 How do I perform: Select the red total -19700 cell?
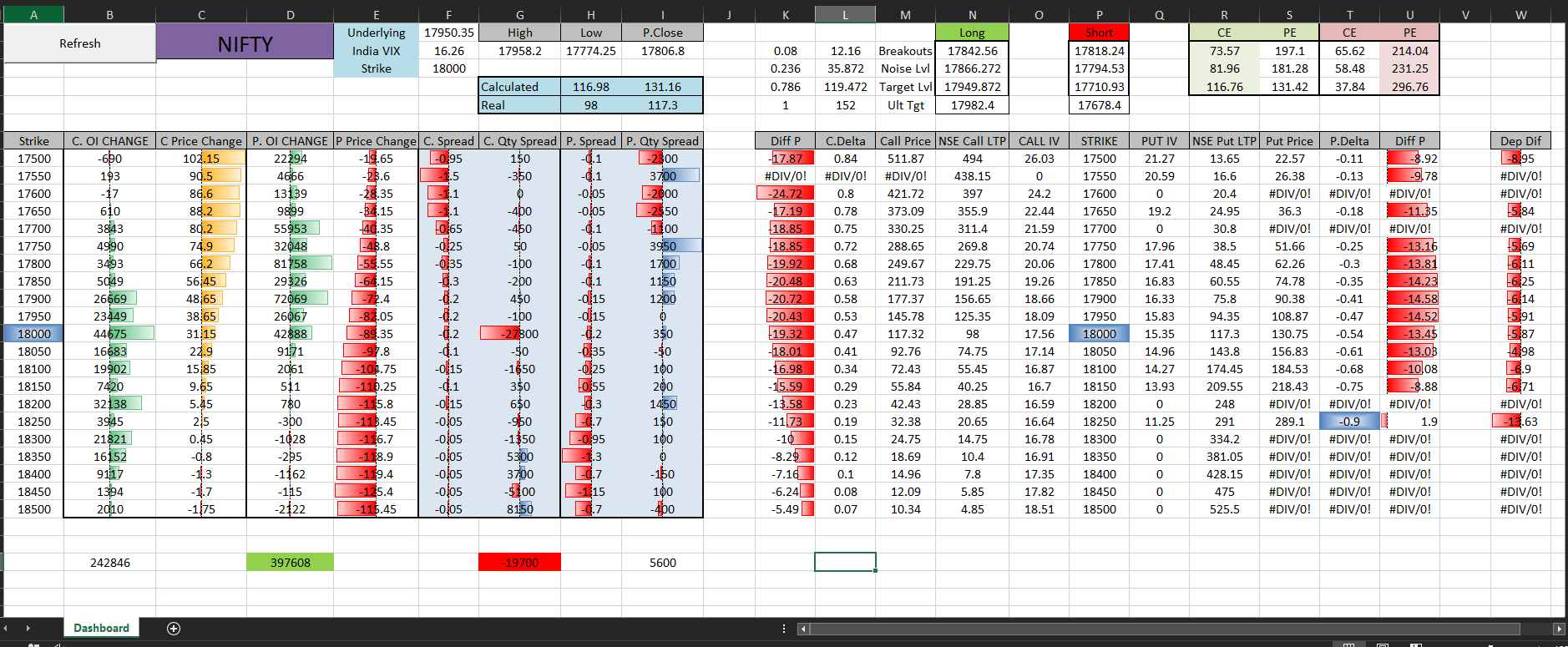click(x=519, y=563)
